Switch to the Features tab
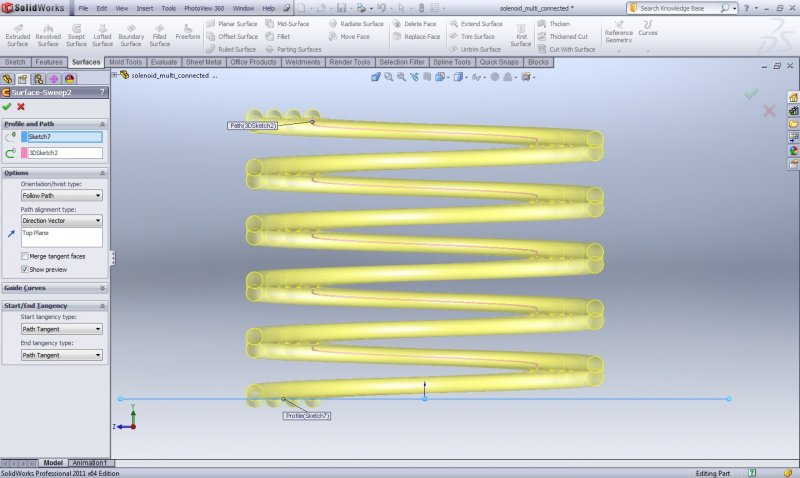 [48, 62]
